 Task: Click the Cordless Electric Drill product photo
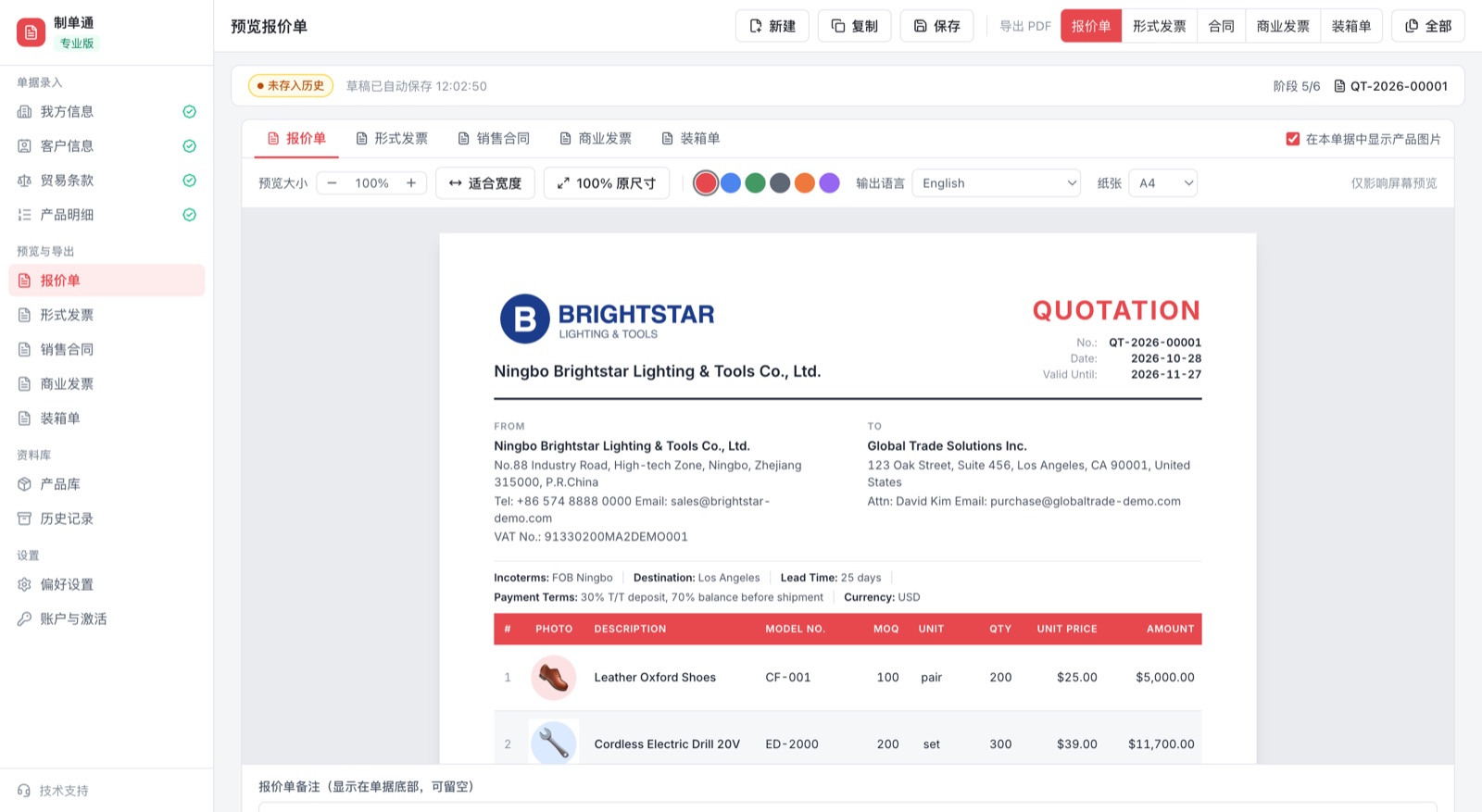[x=554, y=743]
